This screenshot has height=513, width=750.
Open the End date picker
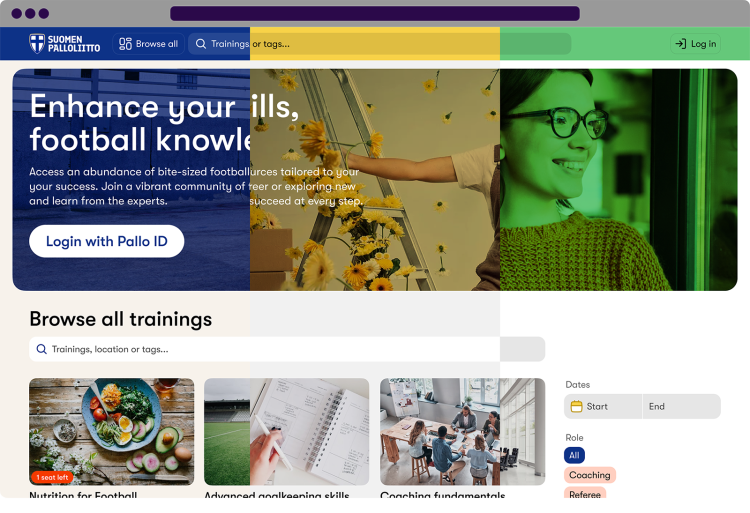682,406
